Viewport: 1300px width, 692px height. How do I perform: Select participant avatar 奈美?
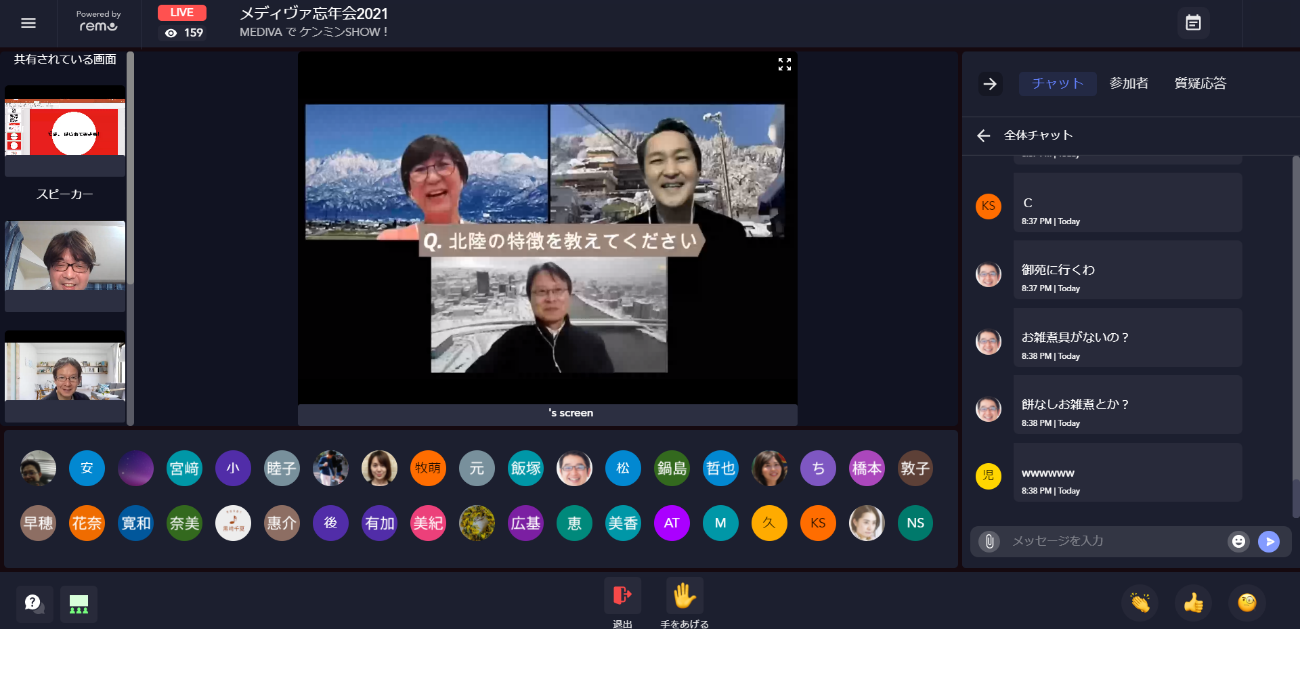click(x=184, y=523)
